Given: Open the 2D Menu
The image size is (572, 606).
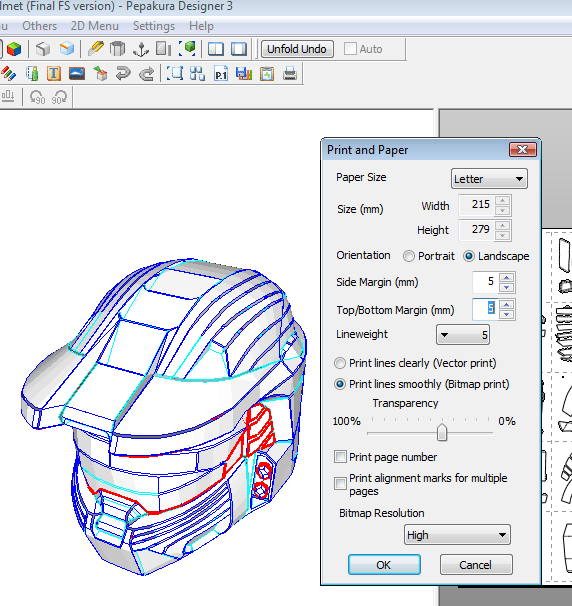Looking at the screenshot, I should (x=95, y=26).
